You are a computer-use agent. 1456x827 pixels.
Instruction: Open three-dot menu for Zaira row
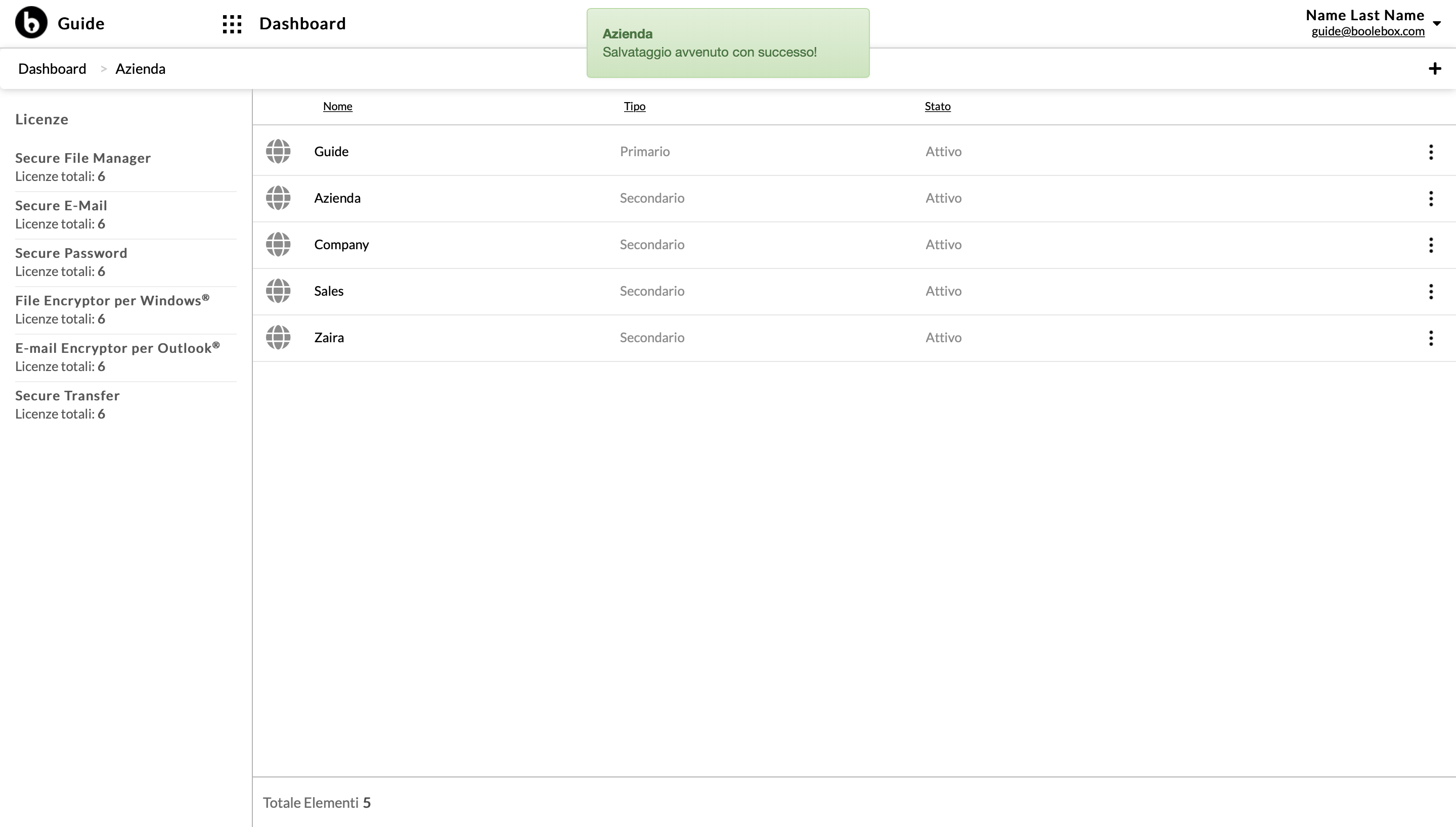click(1430, 338)
